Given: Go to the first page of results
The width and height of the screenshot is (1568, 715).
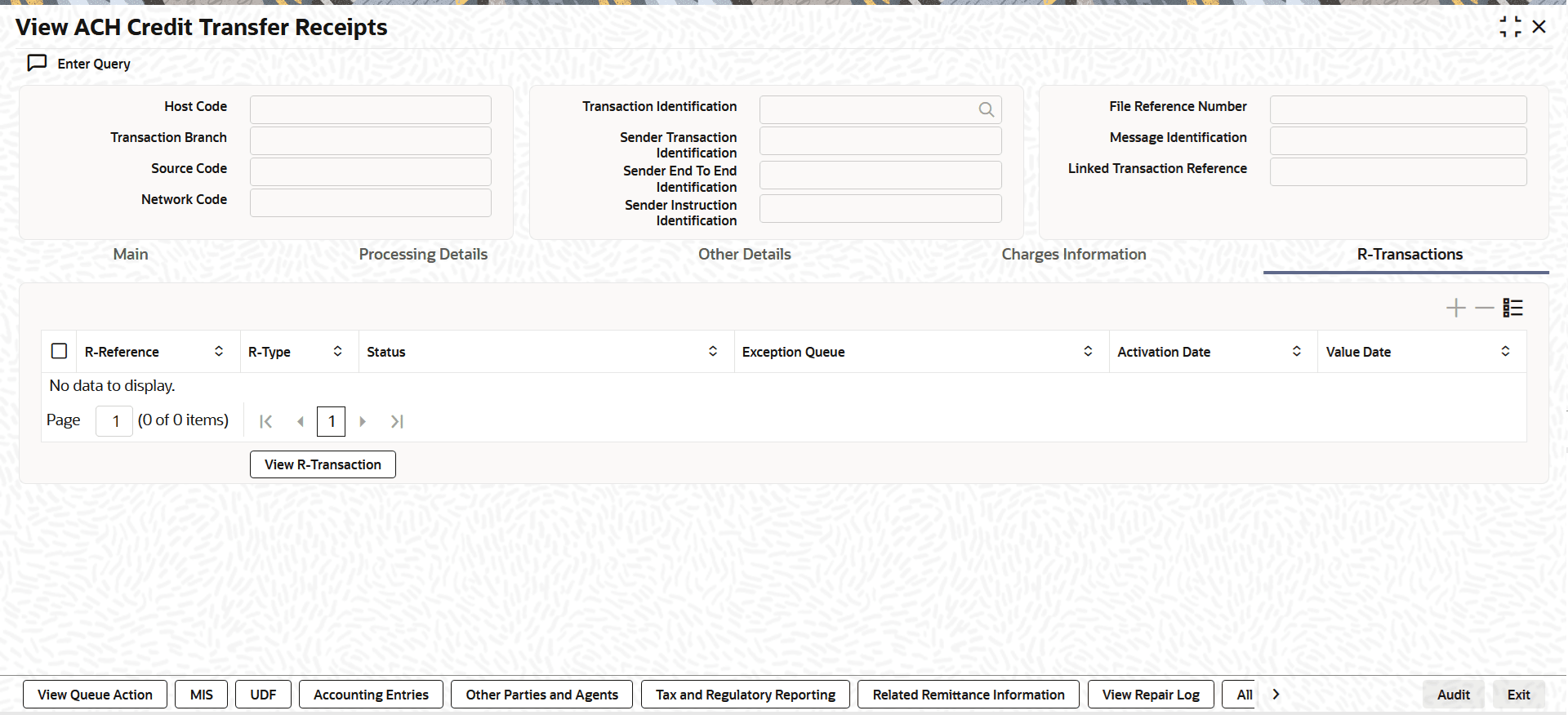Looking at the screenshot, I should (x=266, y=421).
